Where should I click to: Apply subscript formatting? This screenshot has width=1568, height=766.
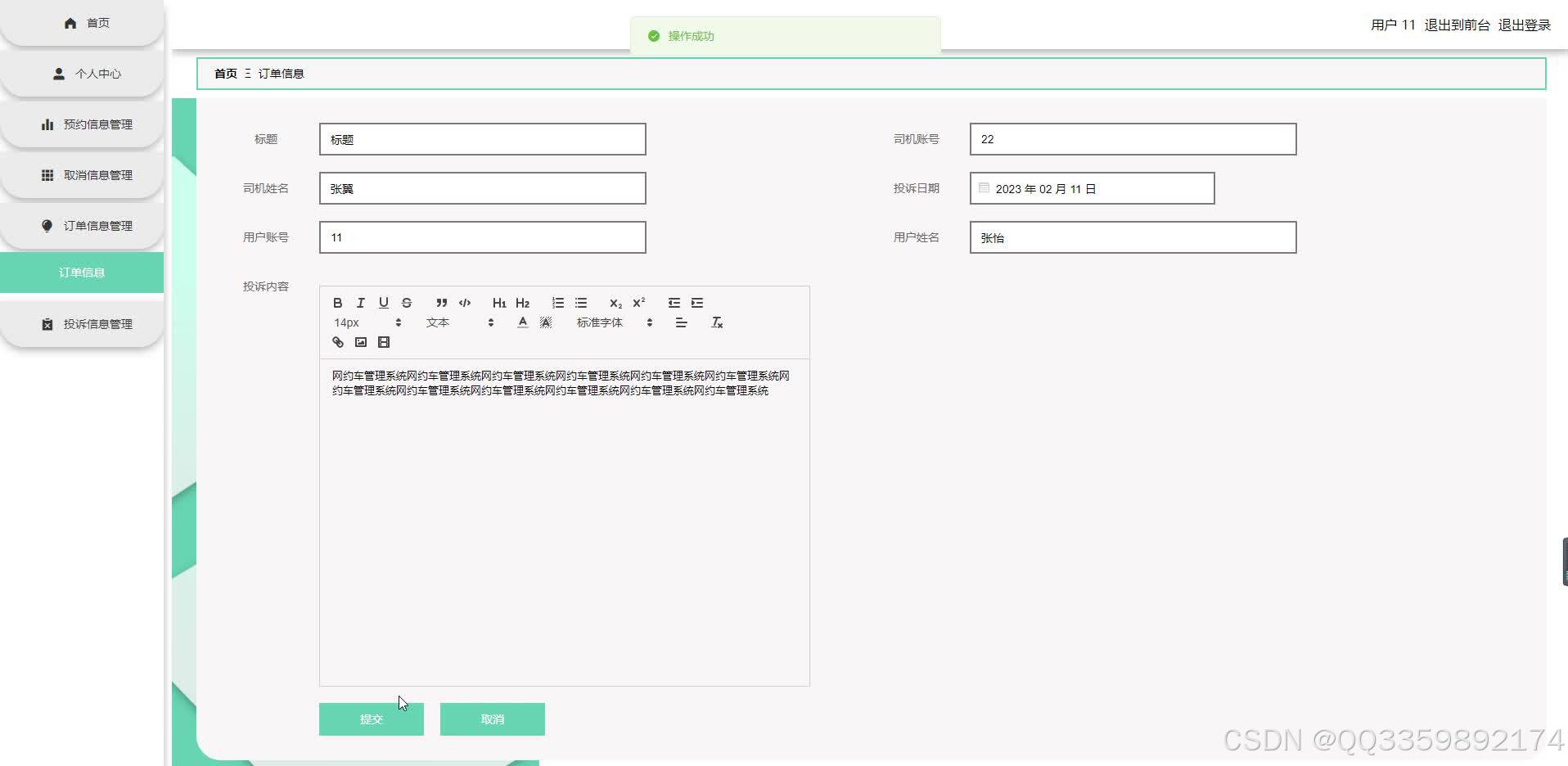click(x=616, y=303)
